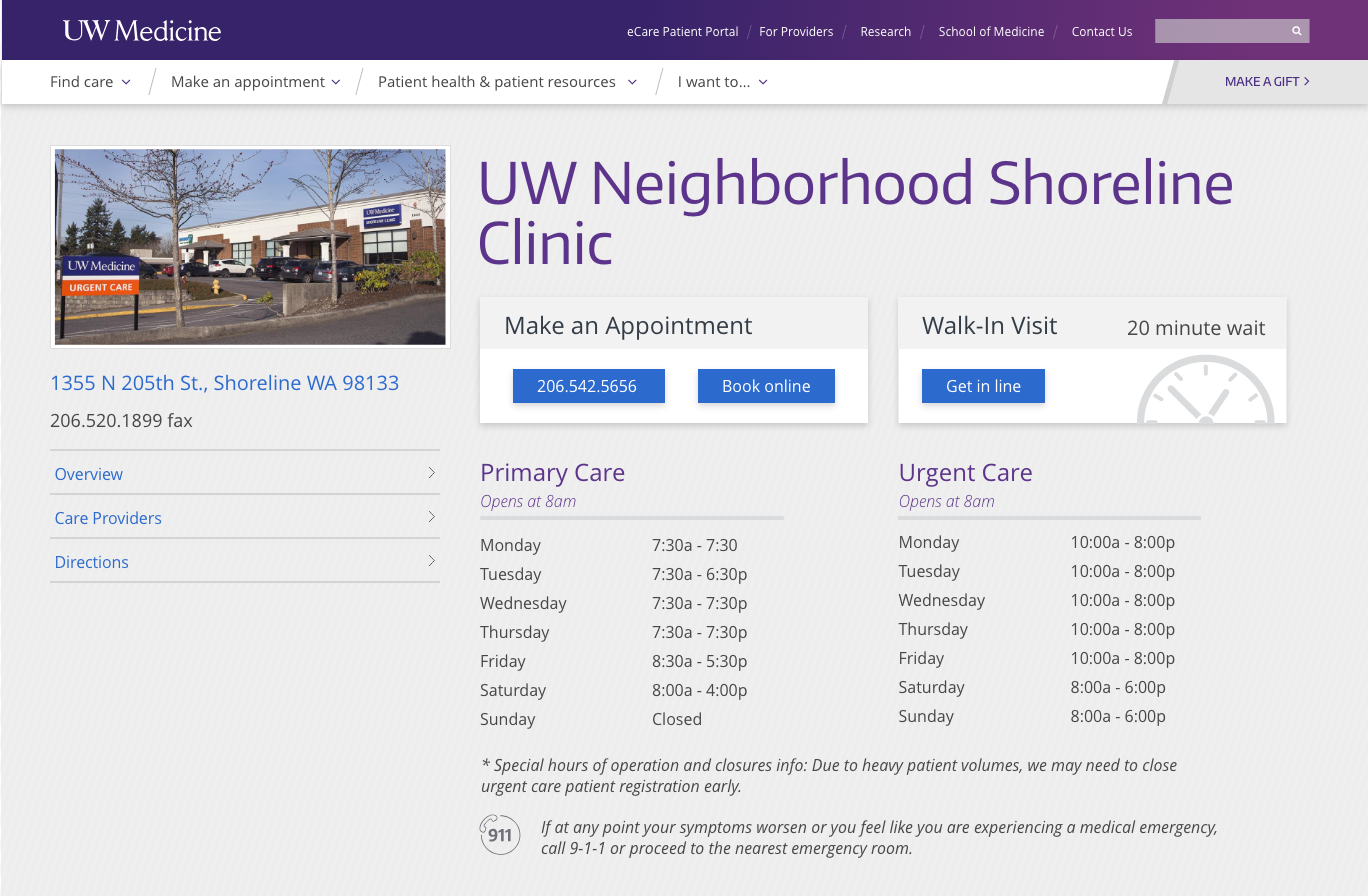Click the Walk-In Visit card heading
This screenshot has height=896, width=1368.
click(x=990, y=326)
